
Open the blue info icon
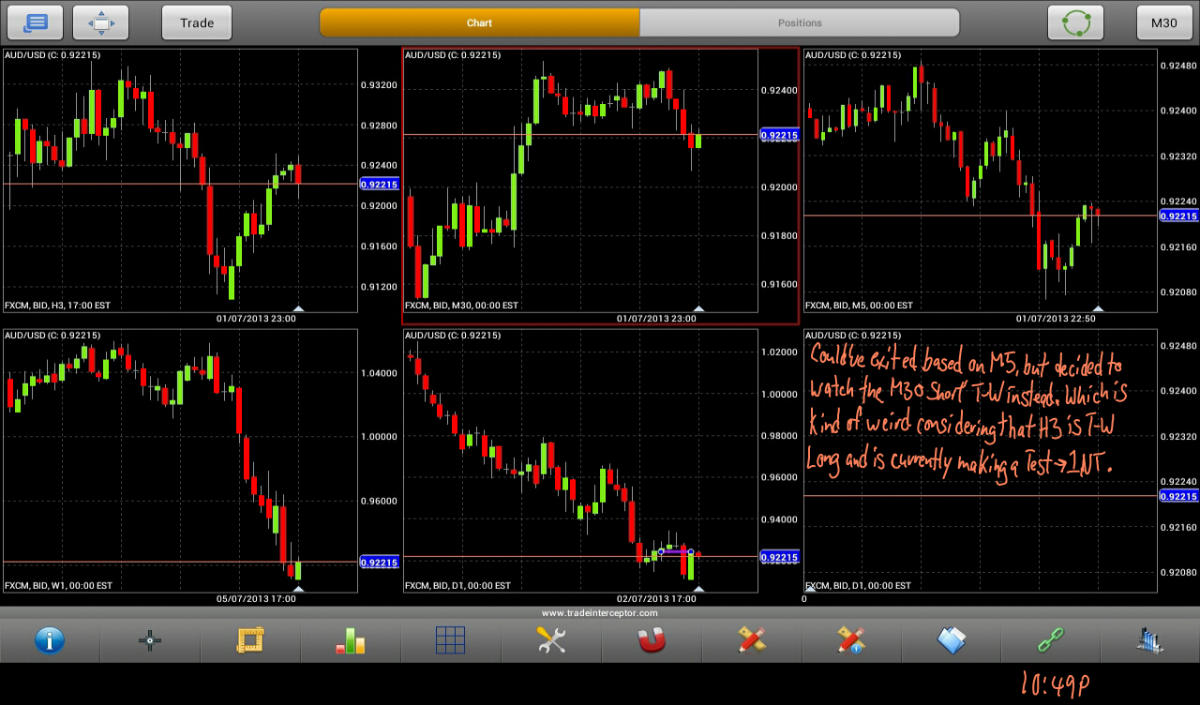coord(49,640)
